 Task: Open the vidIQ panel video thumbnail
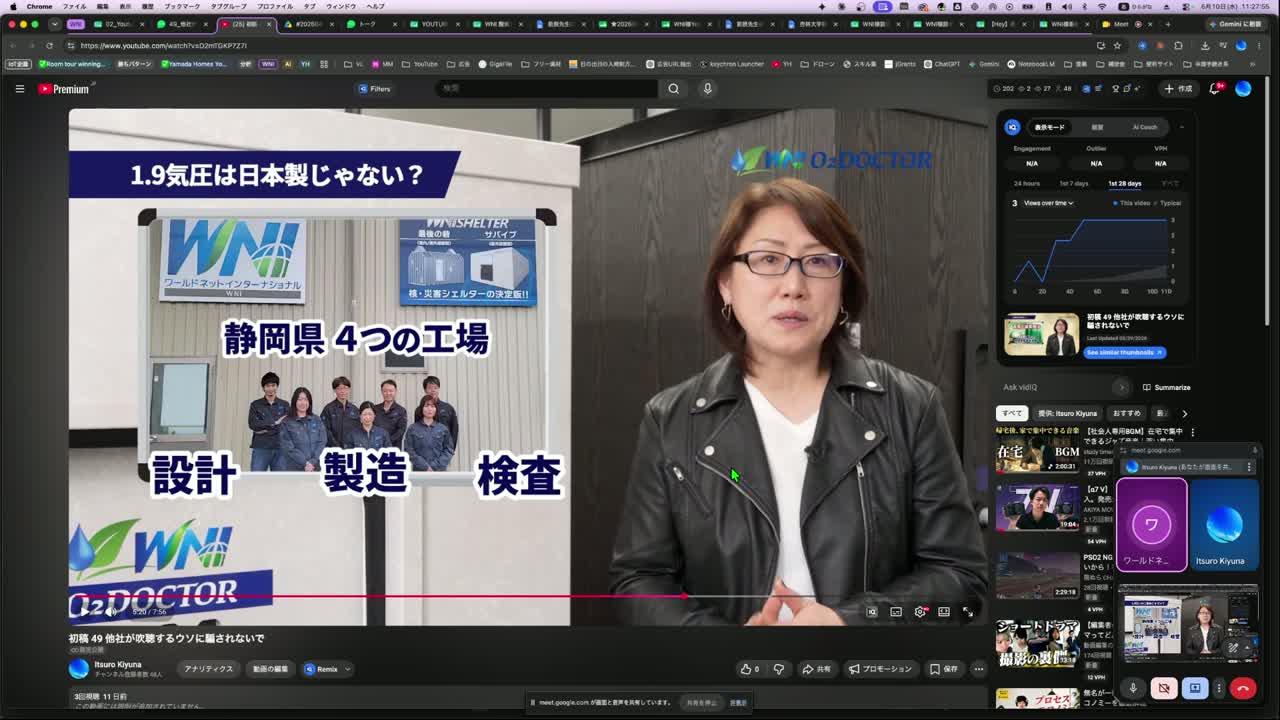pos(1041,336)
